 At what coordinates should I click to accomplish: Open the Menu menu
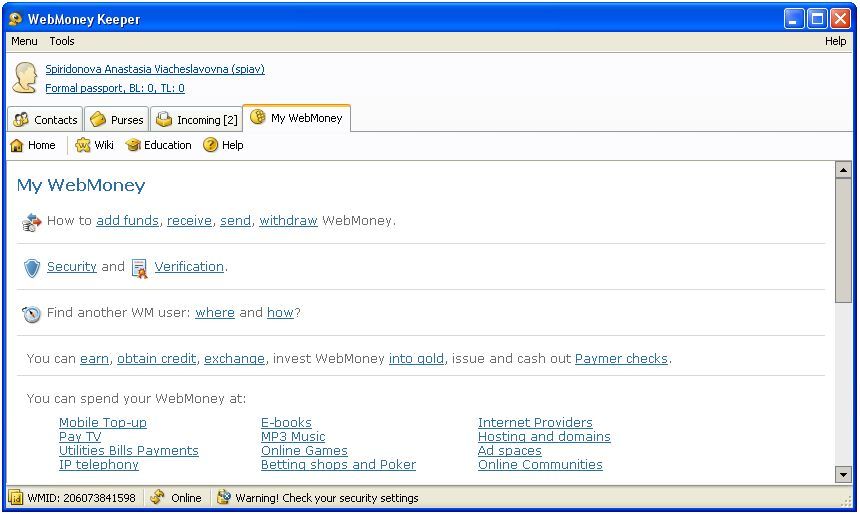[24, 41]
